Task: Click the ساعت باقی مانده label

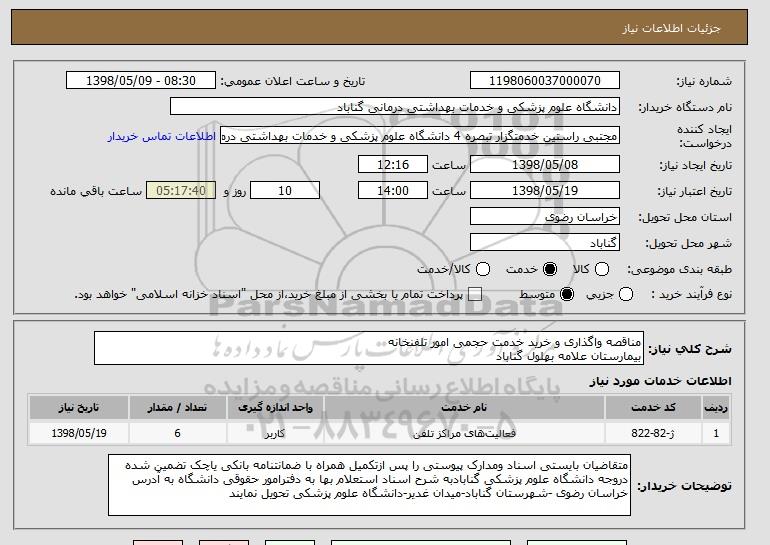Action: 96,191
